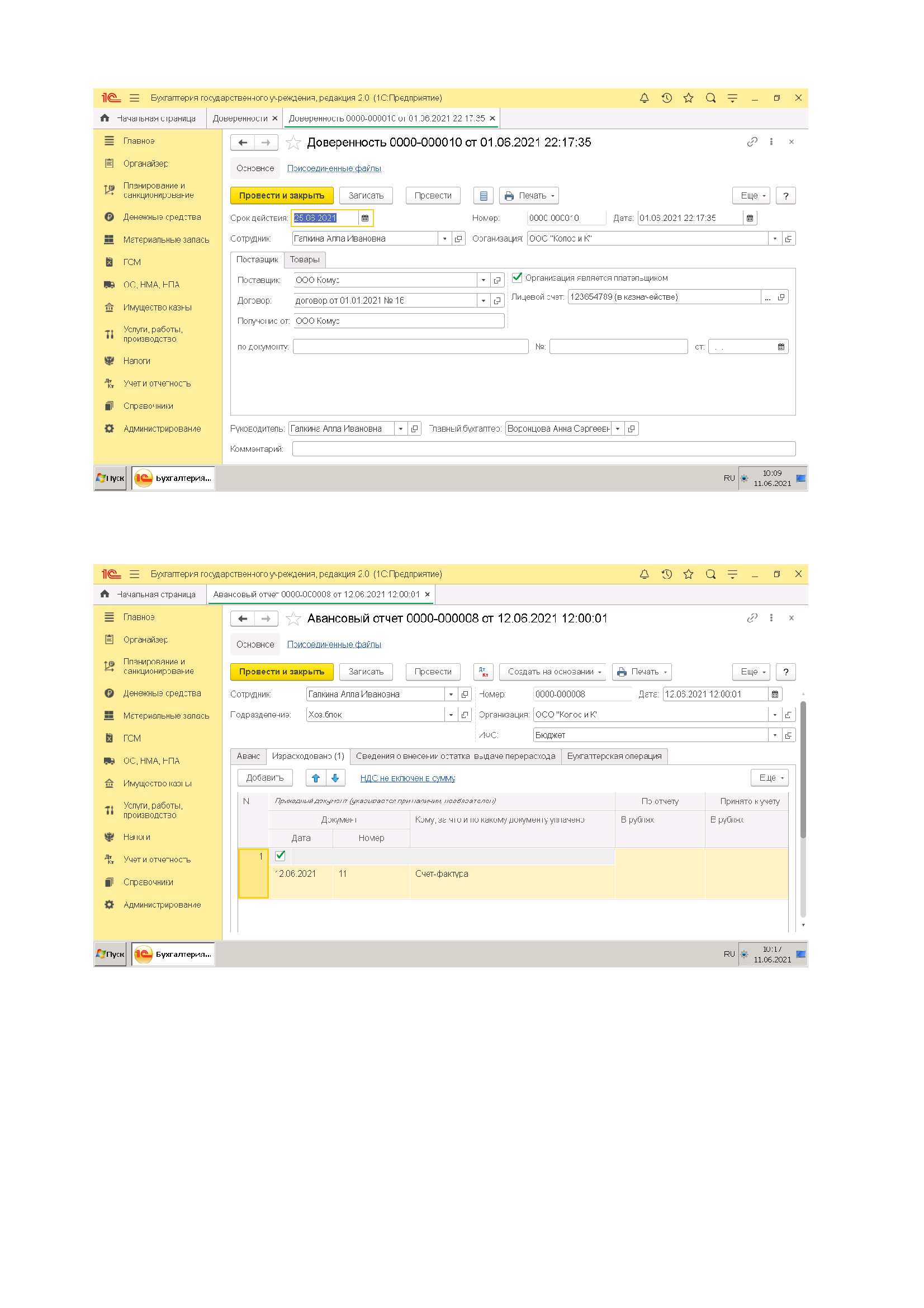Click Провести и закрыть in Доверенность
The width and height of the screenshot is (924, 1308).
[281, 196]
